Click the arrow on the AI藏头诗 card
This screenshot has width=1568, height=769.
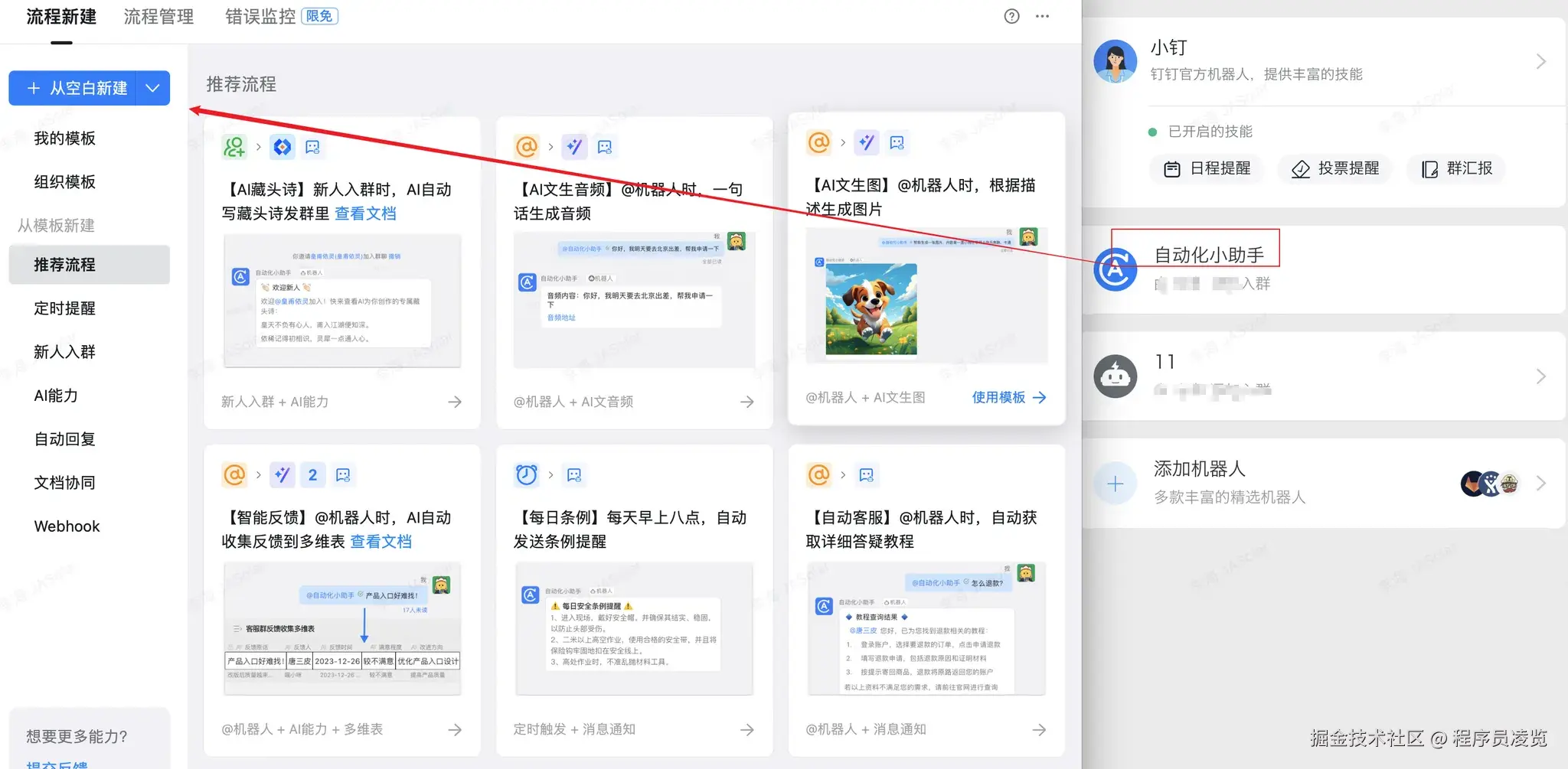[455, 402]
